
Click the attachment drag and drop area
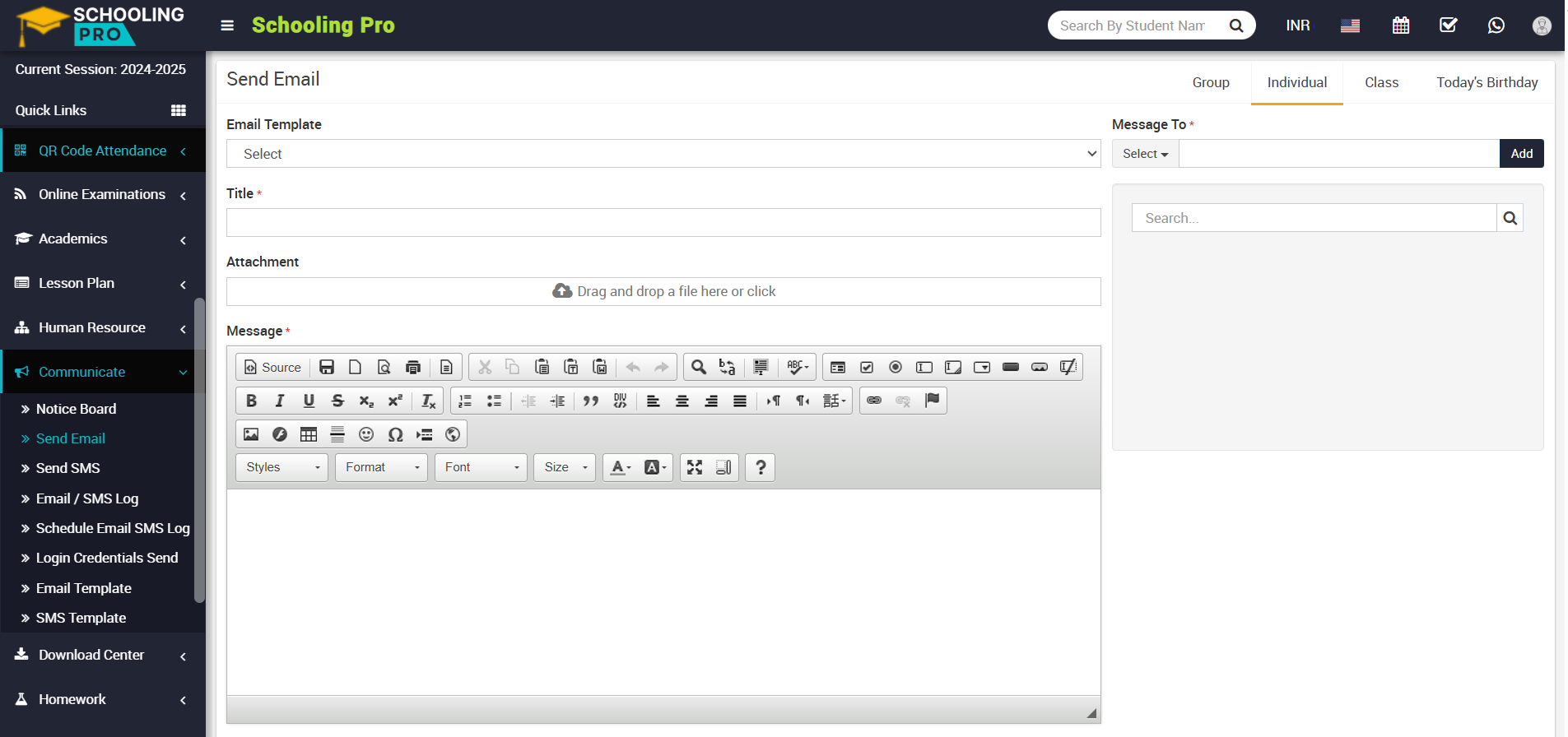click(663, 291)
